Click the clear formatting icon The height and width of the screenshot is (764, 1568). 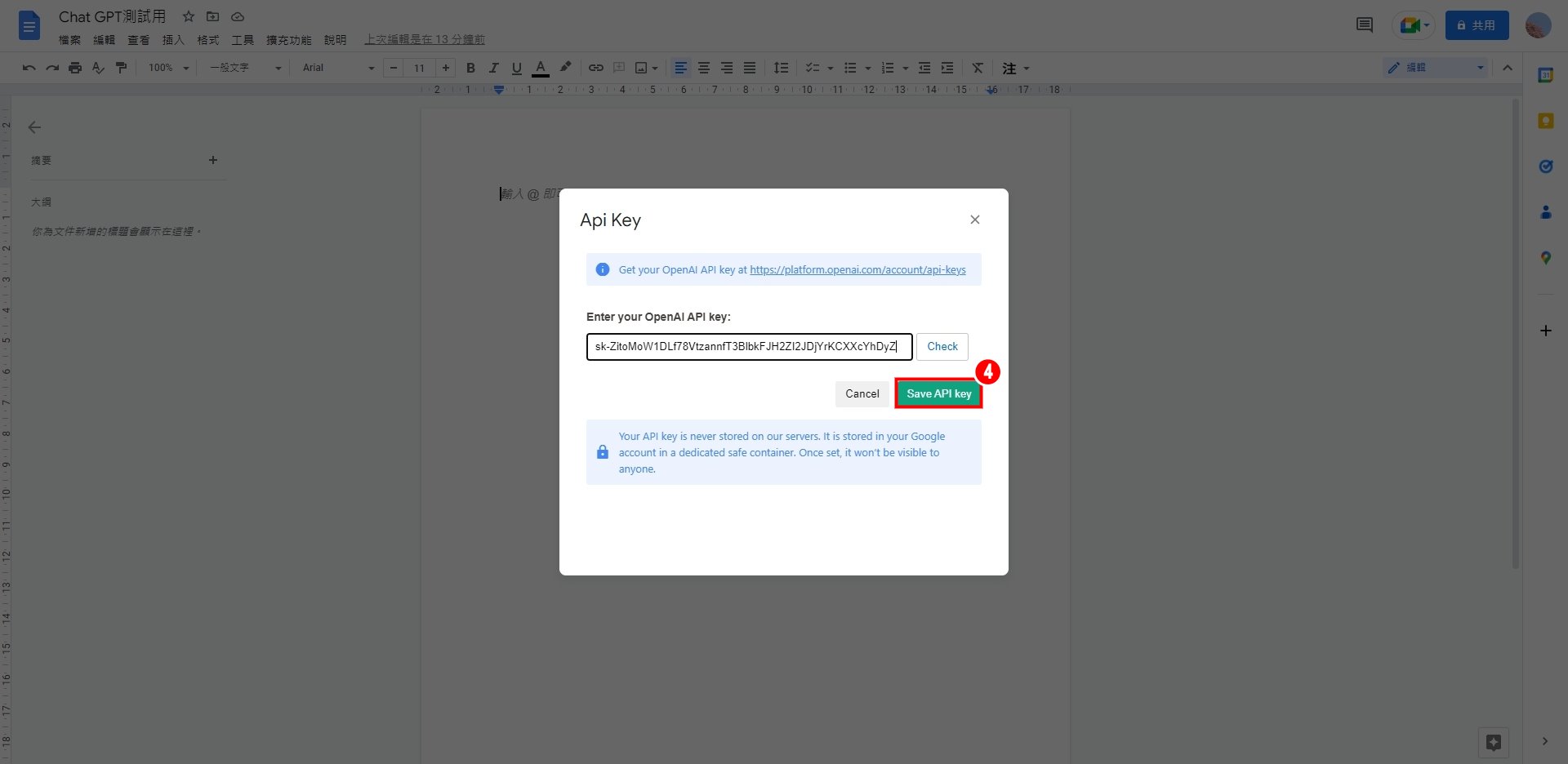(978, 68)
